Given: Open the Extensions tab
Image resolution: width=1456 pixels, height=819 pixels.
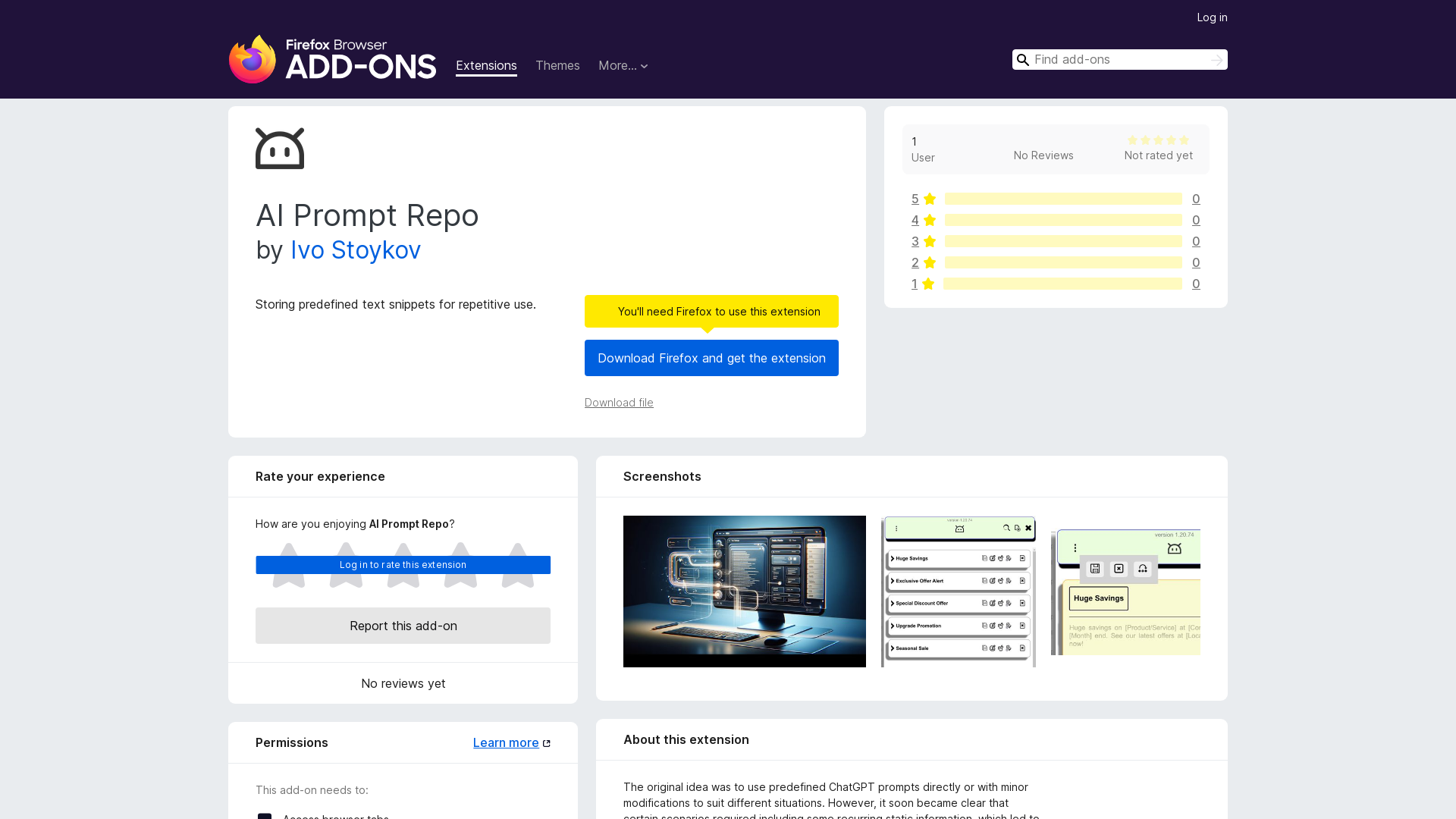Looking at the screenshot, I should tap(486, 66).
